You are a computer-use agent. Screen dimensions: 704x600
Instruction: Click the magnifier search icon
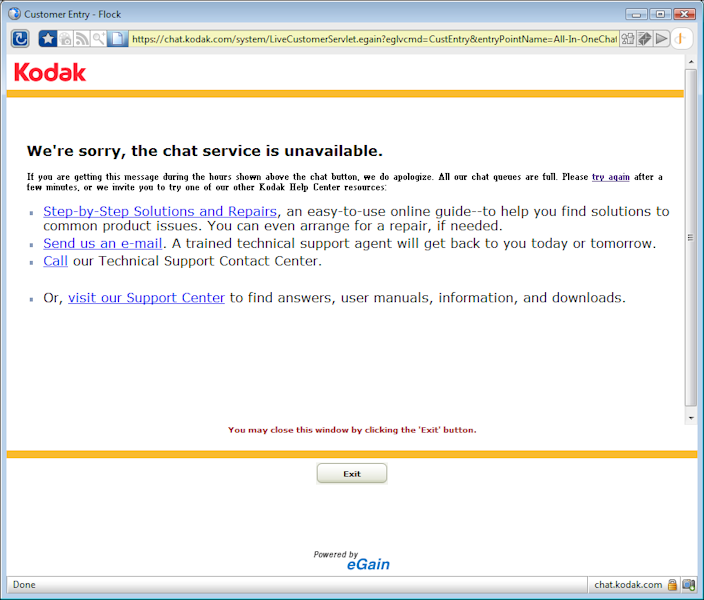pos(98,39)
